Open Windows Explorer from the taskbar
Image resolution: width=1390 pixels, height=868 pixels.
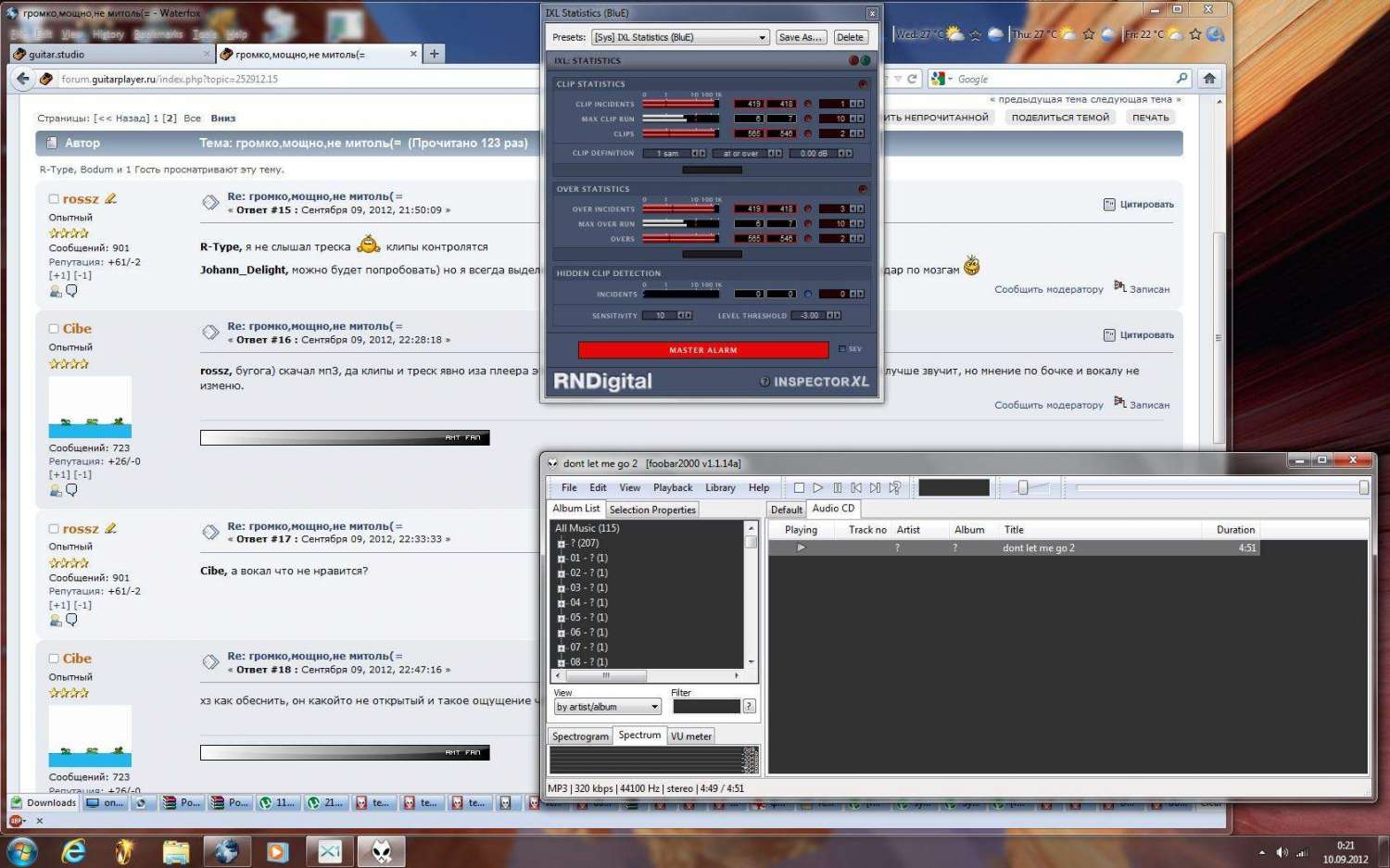175,851
